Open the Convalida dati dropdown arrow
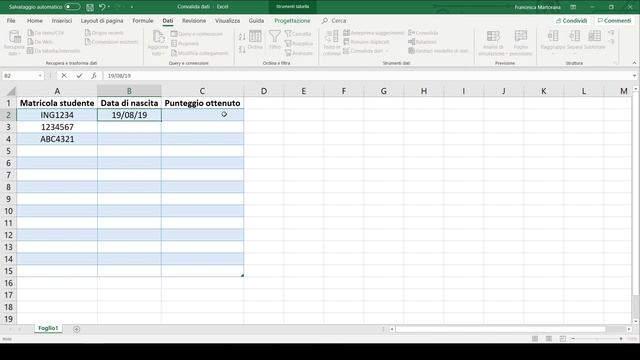The height and width of the screenshot is (360, 640). tap(387, 51)
